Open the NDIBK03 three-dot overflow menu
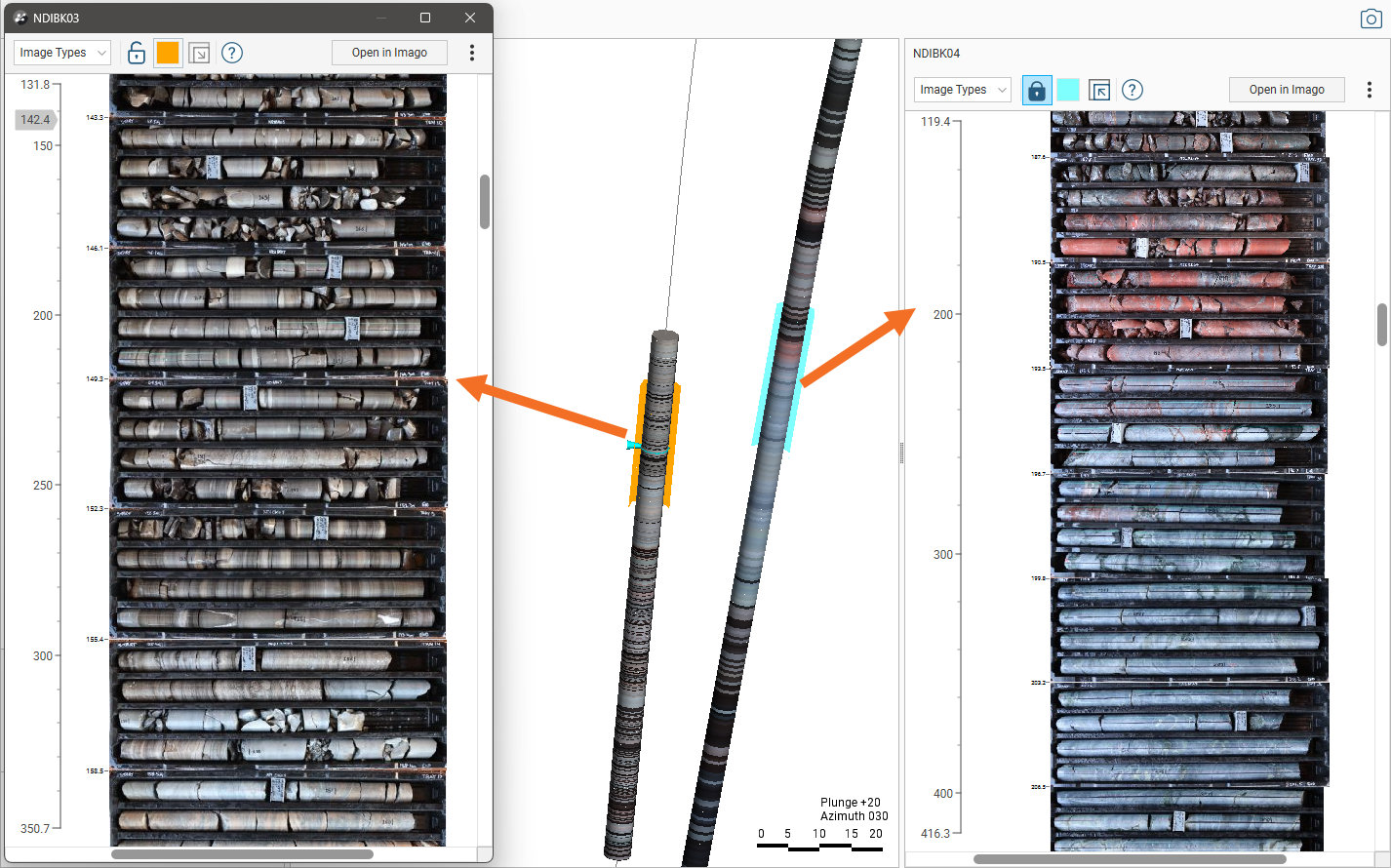Viewport: 1391px width, 868px height. [x=472, y=53]
